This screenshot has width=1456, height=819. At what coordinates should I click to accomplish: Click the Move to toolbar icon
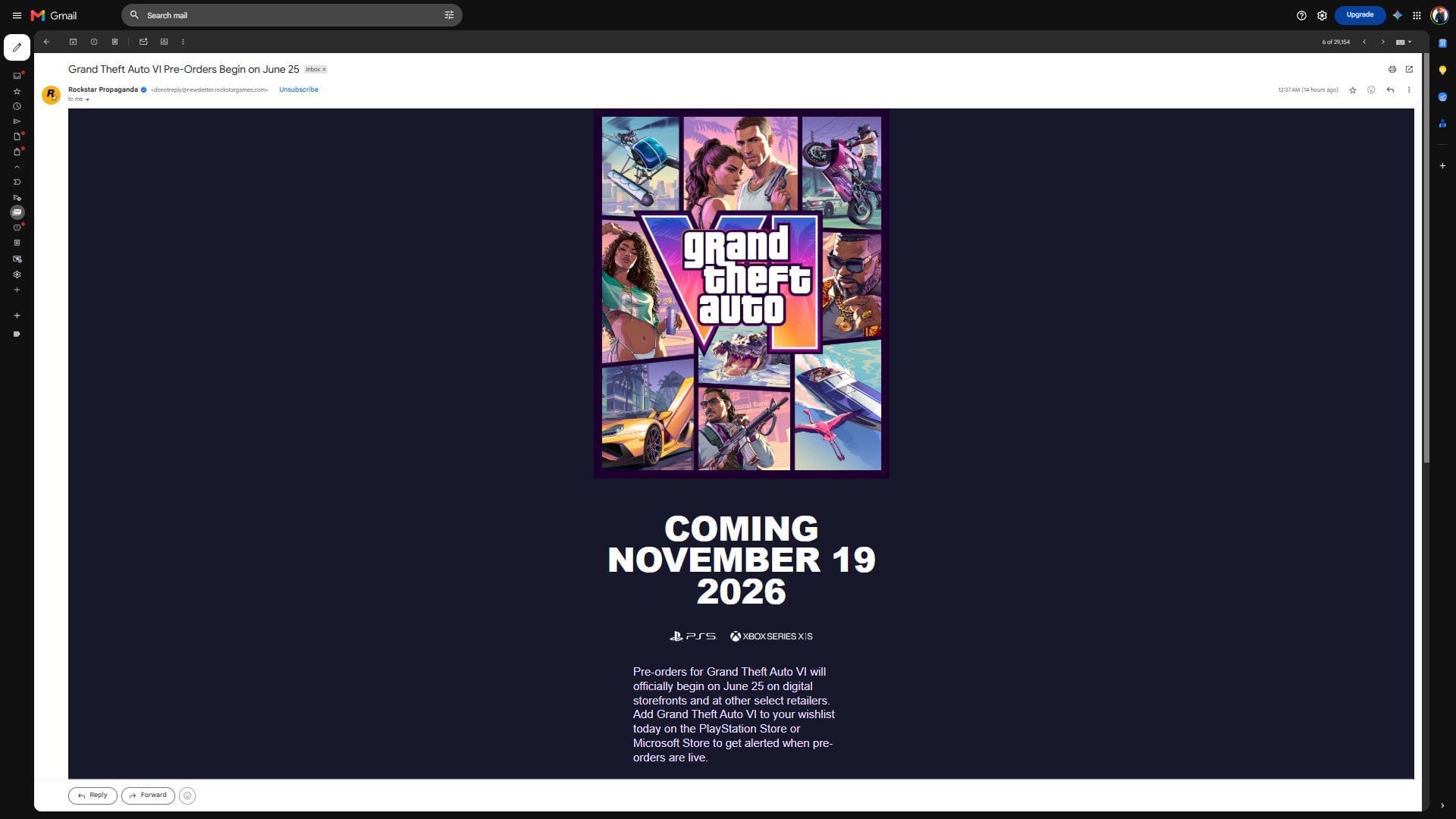pos(164,42)
